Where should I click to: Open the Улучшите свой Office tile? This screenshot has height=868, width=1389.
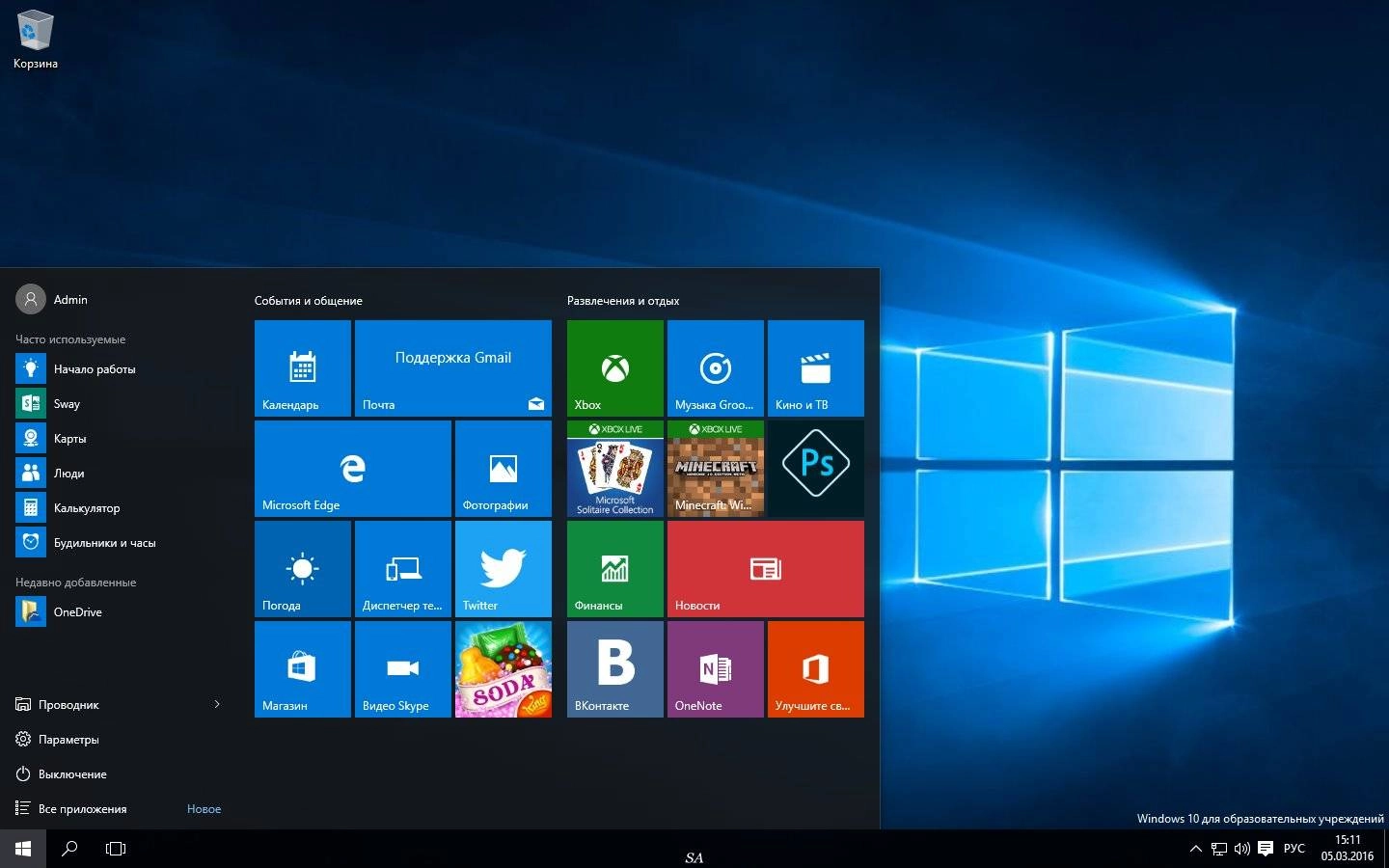[x=816, y=669]
